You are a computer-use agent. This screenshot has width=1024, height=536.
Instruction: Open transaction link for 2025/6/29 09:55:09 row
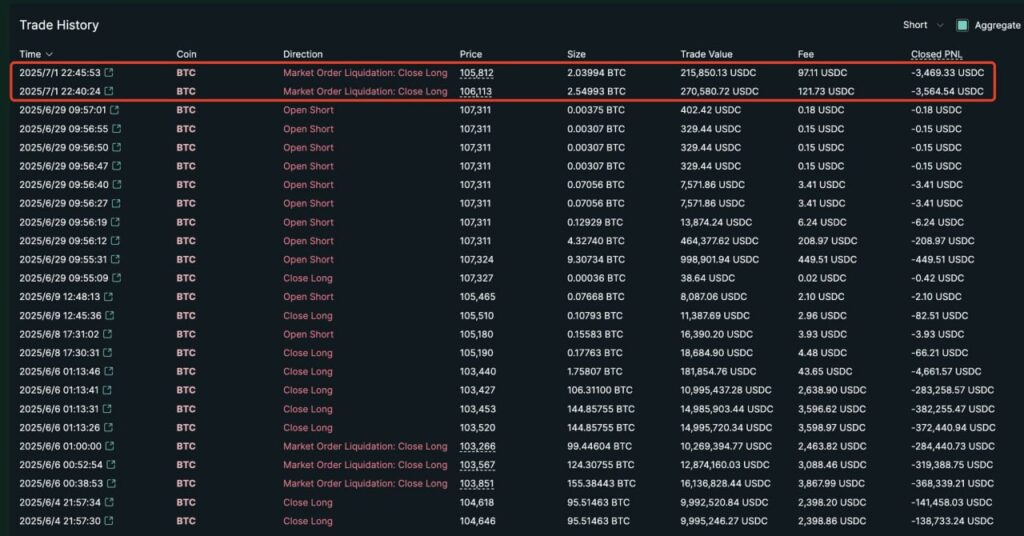coord(116,278)
